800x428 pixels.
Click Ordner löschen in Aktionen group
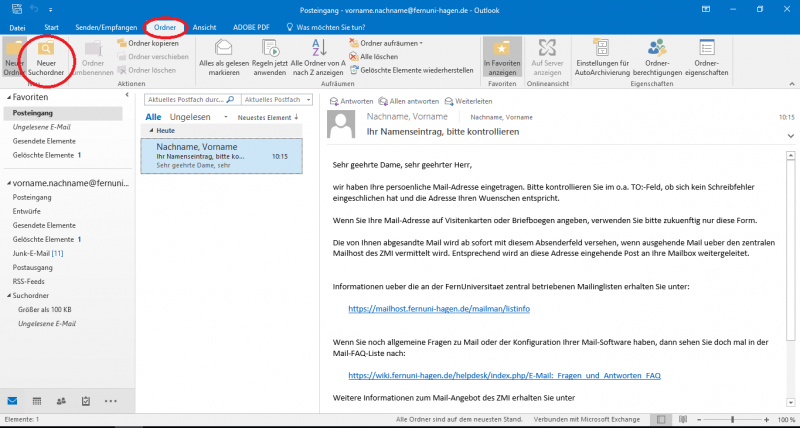coord(147,70)
